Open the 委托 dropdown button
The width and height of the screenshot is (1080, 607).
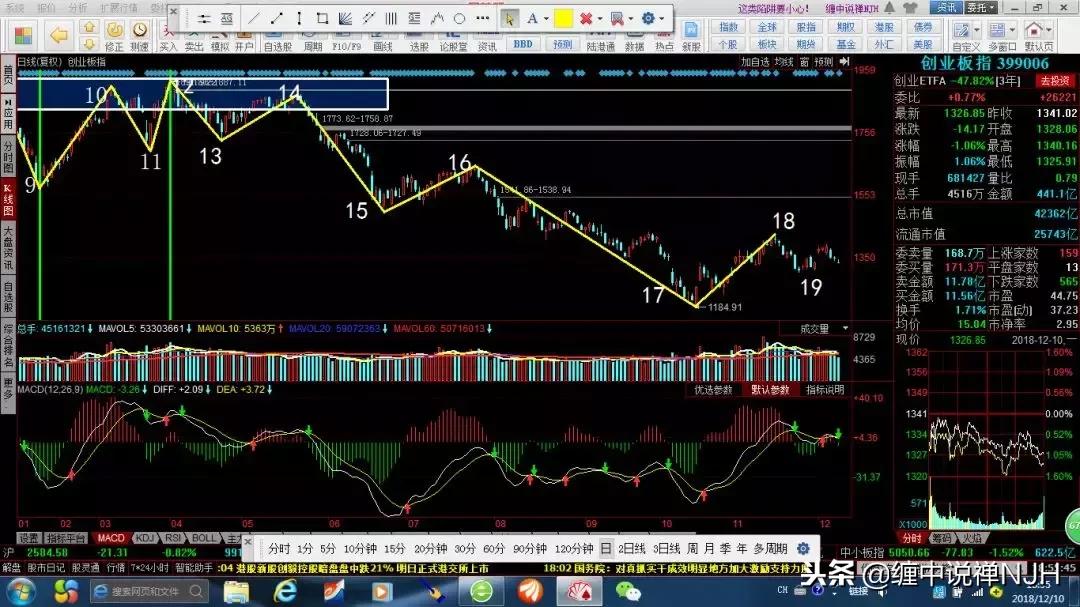[x=981, y=8]
